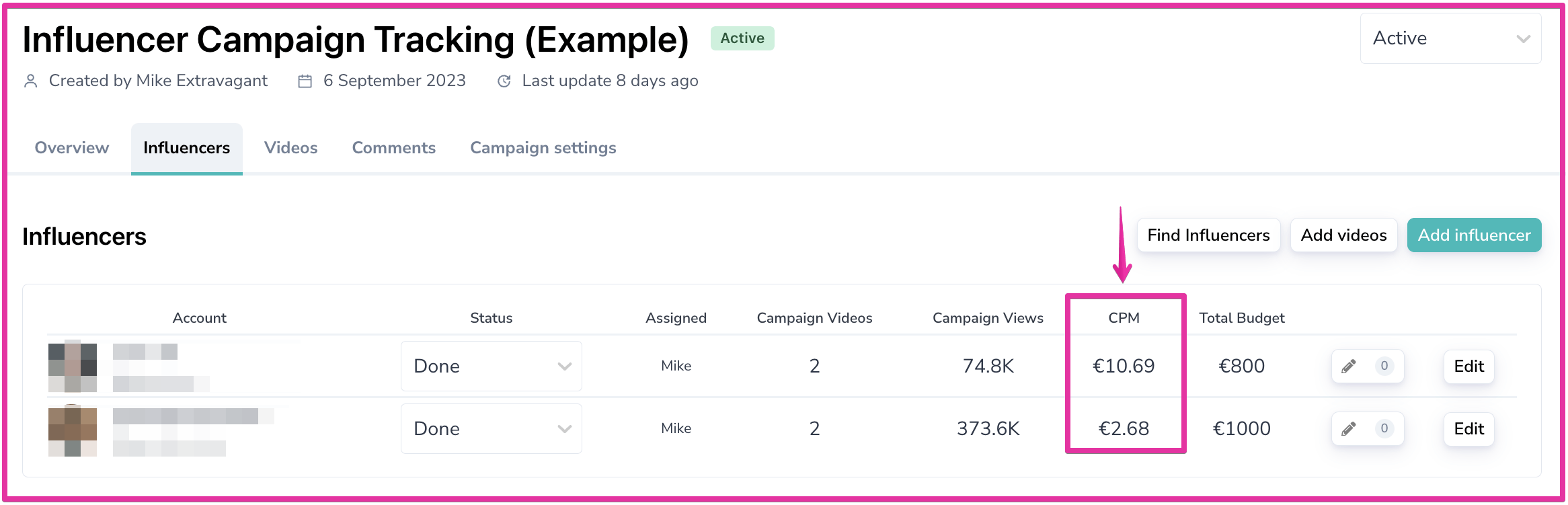Click the first influencer's avatar thumbnail
Screen dimensions: 1568x505
pos(73,367)
